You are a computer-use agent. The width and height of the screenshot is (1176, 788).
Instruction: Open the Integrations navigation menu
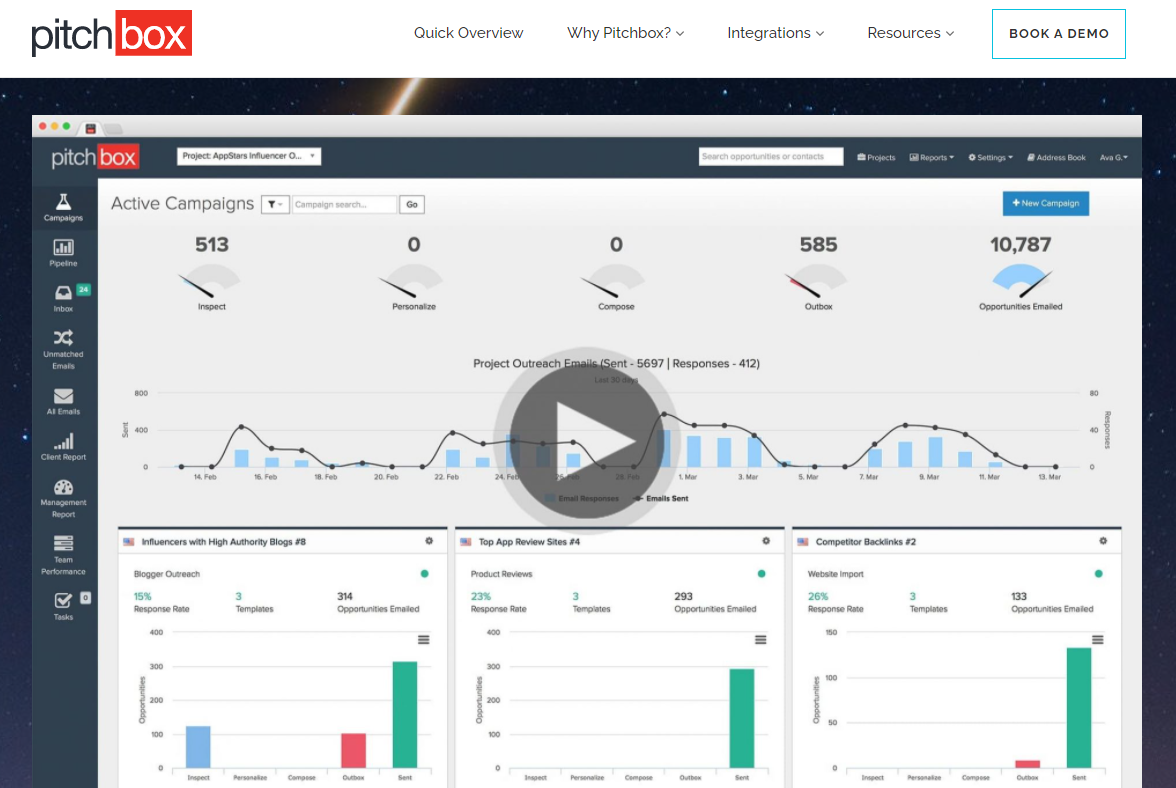point(775,33)
